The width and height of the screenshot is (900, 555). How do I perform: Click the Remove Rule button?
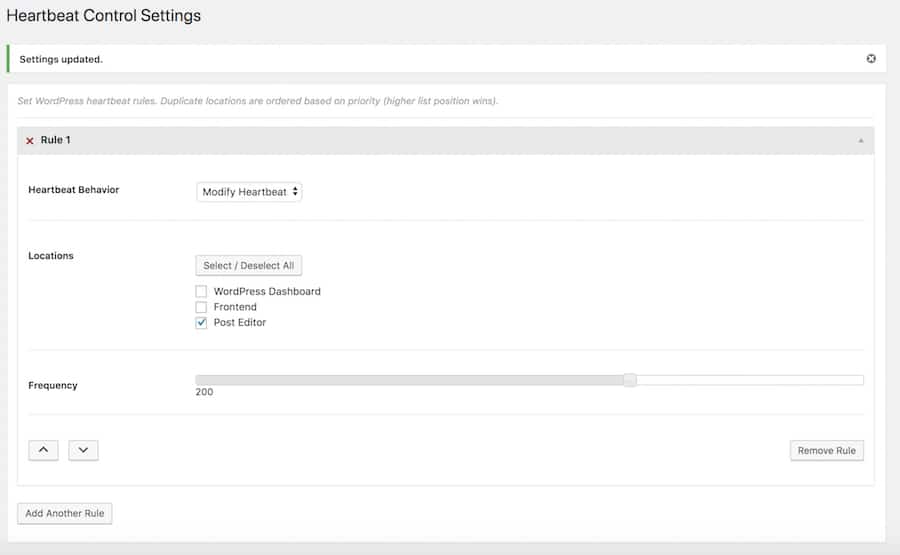coord(826,450)
